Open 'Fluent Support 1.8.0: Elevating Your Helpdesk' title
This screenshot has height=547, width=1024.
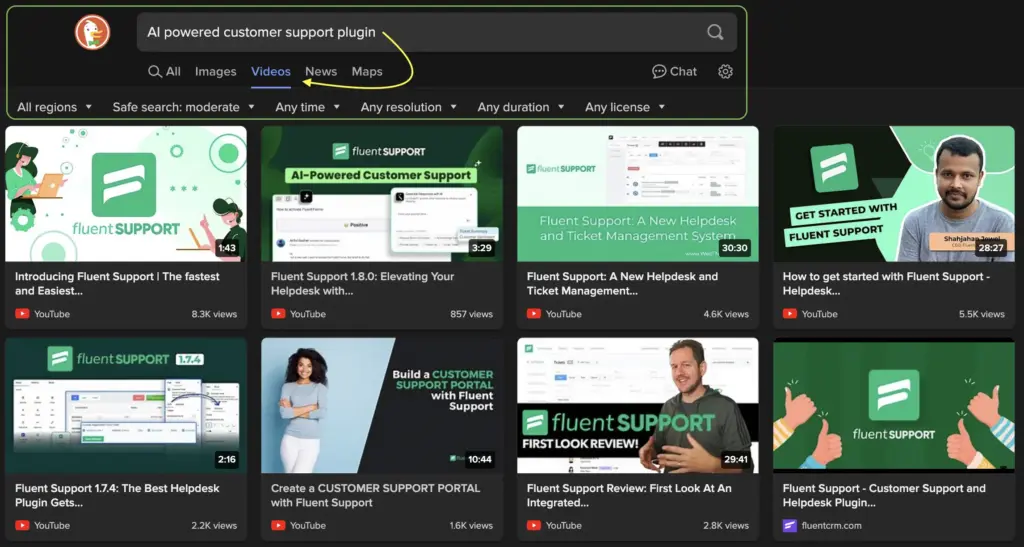362,284
